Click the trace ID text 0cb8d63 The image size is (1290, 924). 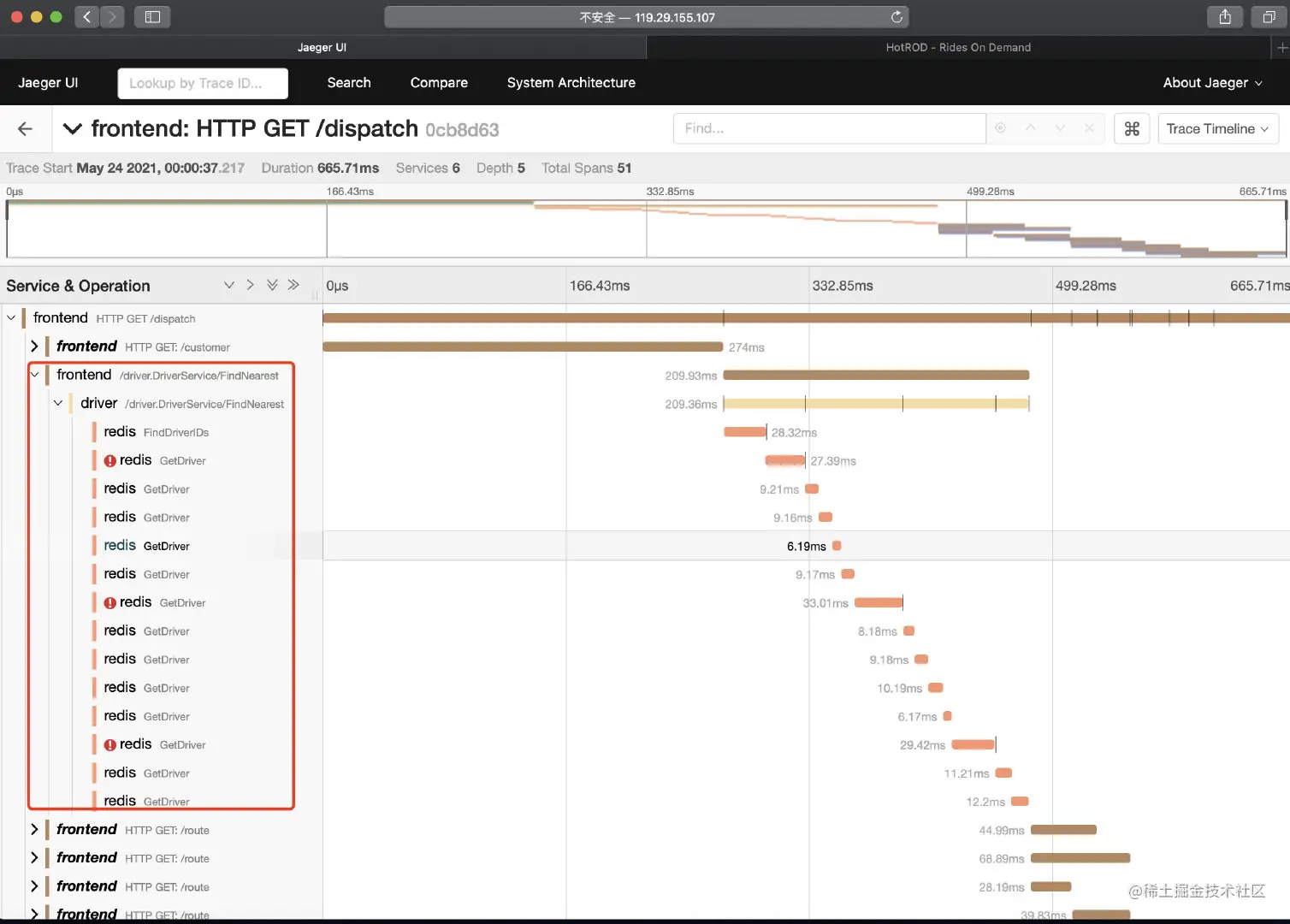point(462,130)
